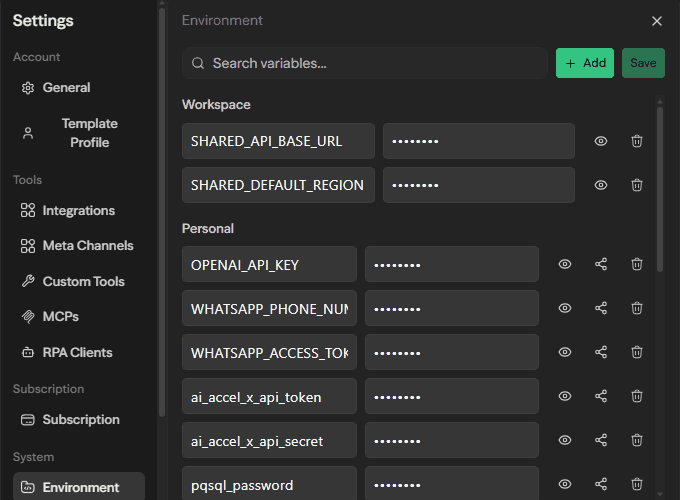Image resolution: width=680 pixels, height=500 pixels.
Task: Edit the WHATSAPP_PHONE_NUM name field
Action: pos(269,308)
